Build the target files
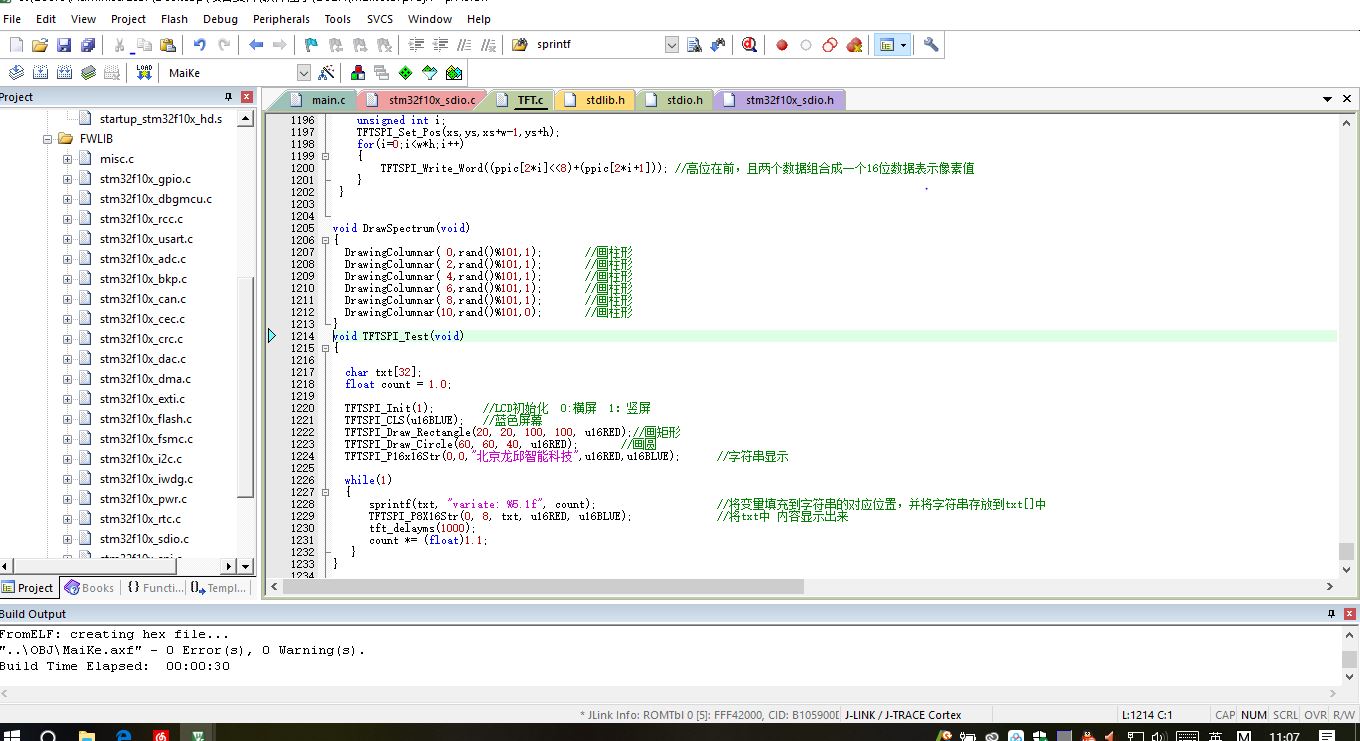The width and height of the screenshot is (1360, 741). coord(40,73)
